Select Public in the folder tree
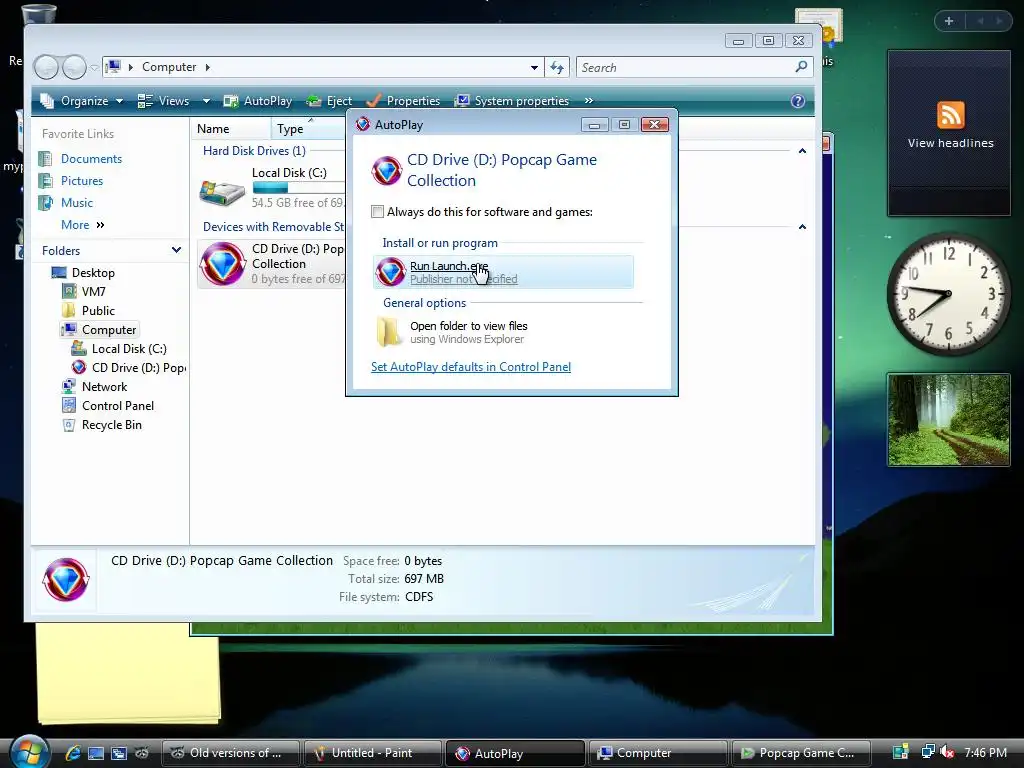 pos(98,311)
